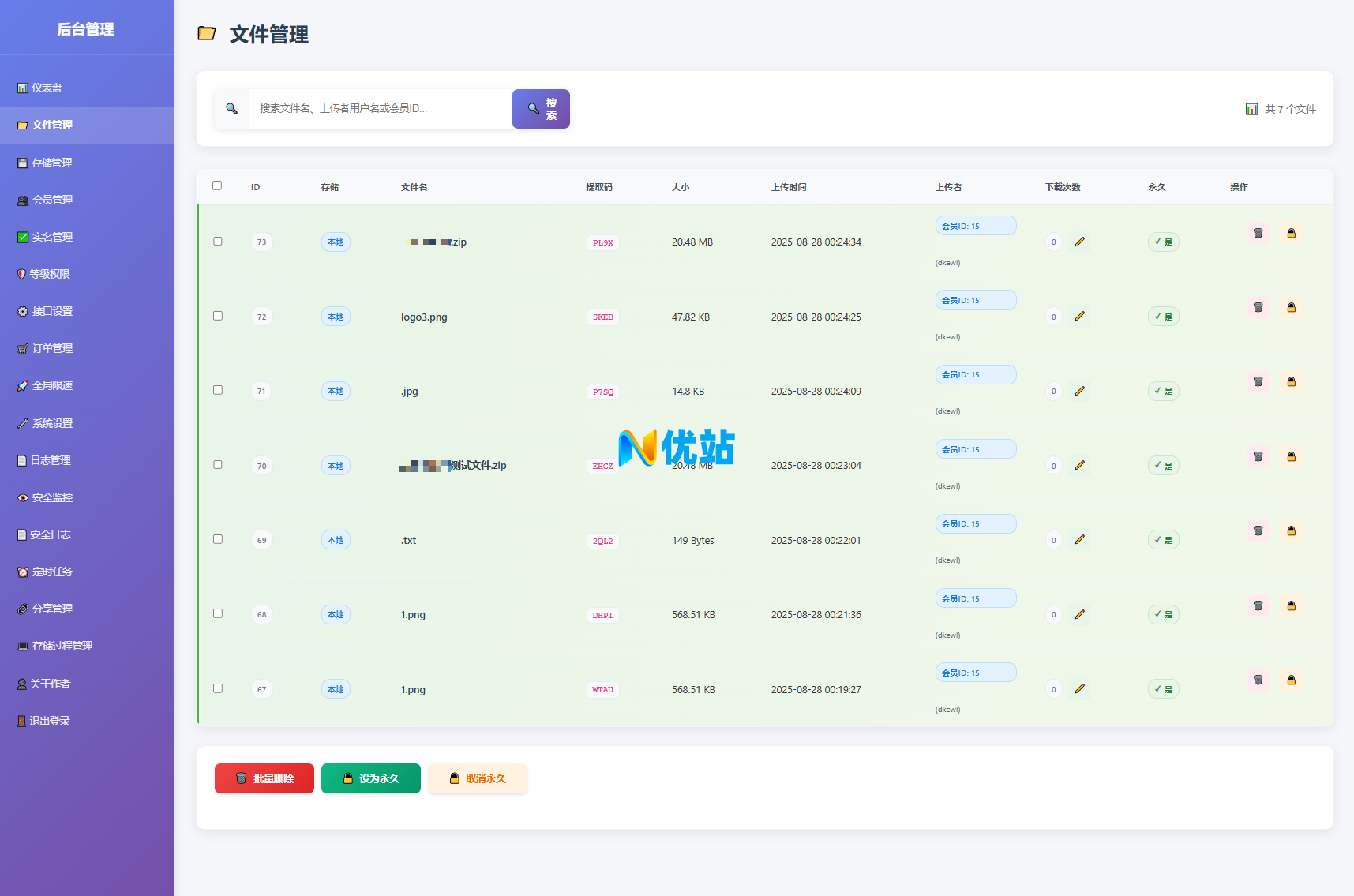The width and height of the screenshot is (1354, 896).
Task: Click pencil edit icon for file ID 71
Action: coord(1079,391)
